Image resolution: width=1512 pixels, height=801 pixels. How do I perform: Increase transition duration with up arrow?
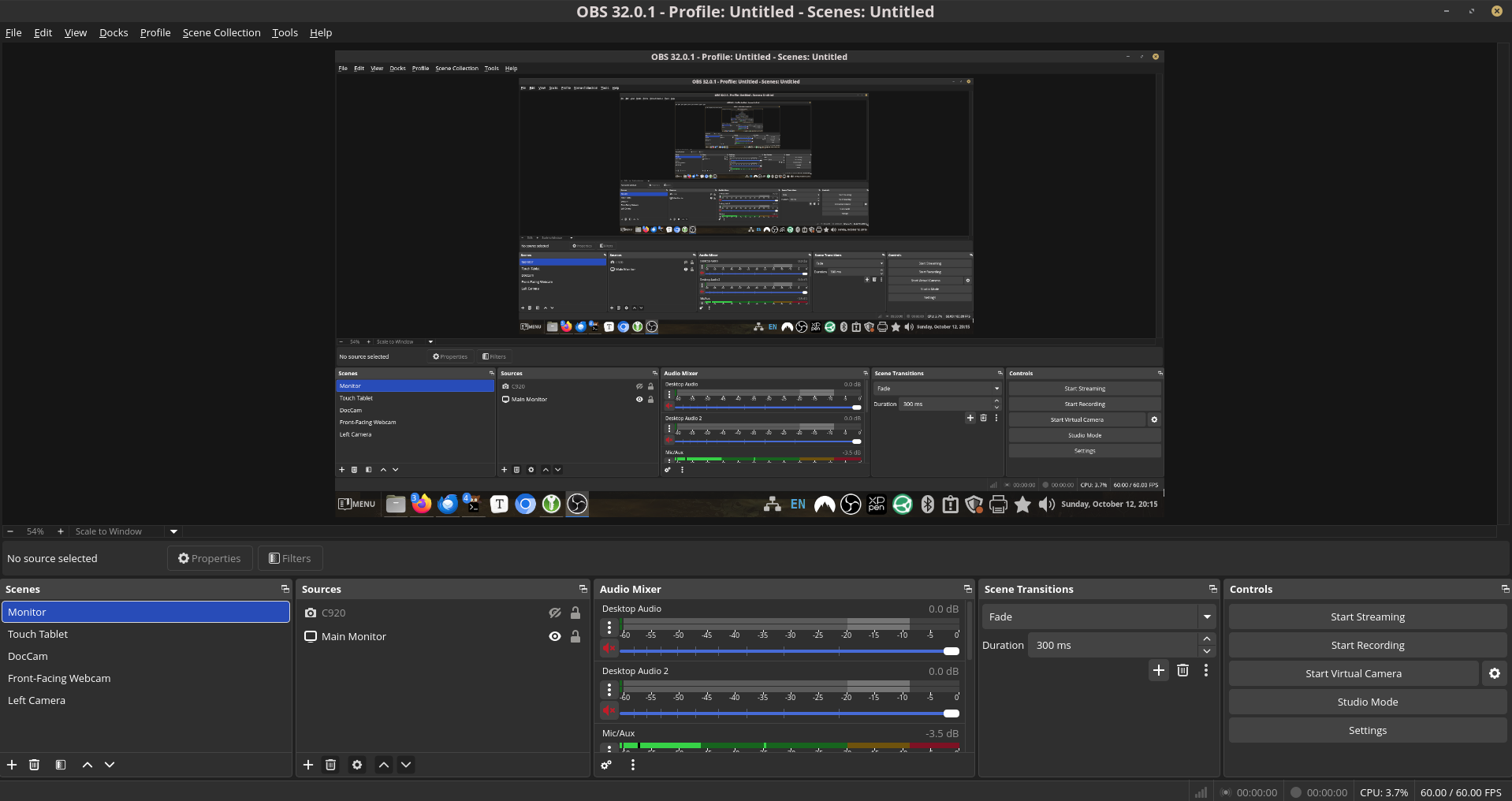1206,639
